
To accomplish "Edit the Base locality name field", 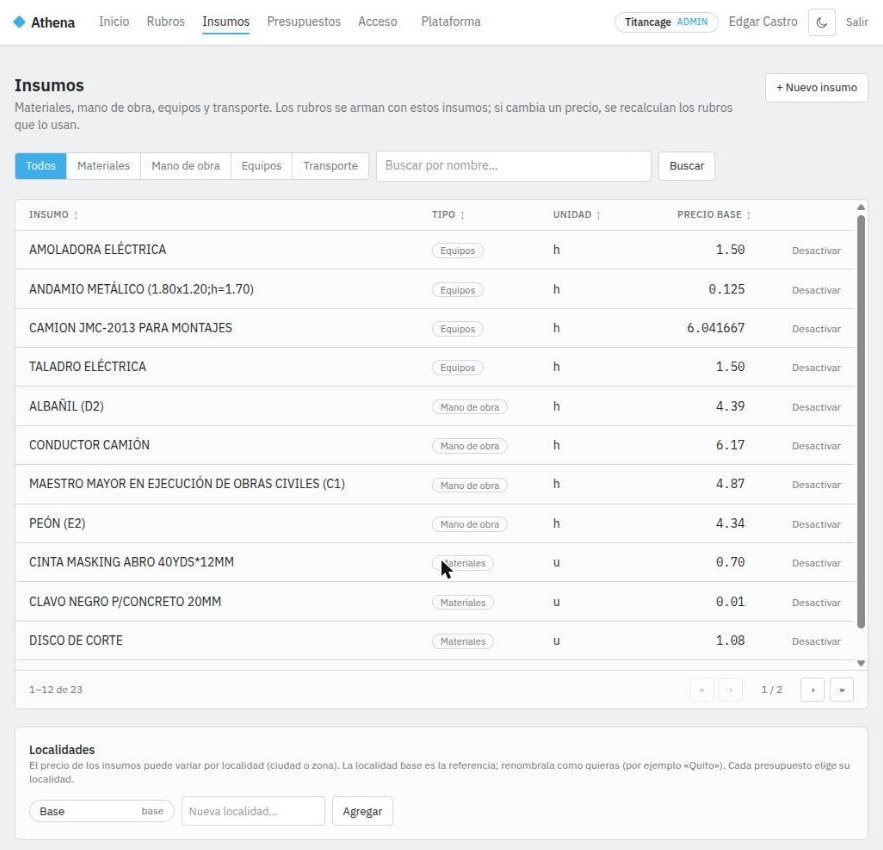I will pos(101,811).
